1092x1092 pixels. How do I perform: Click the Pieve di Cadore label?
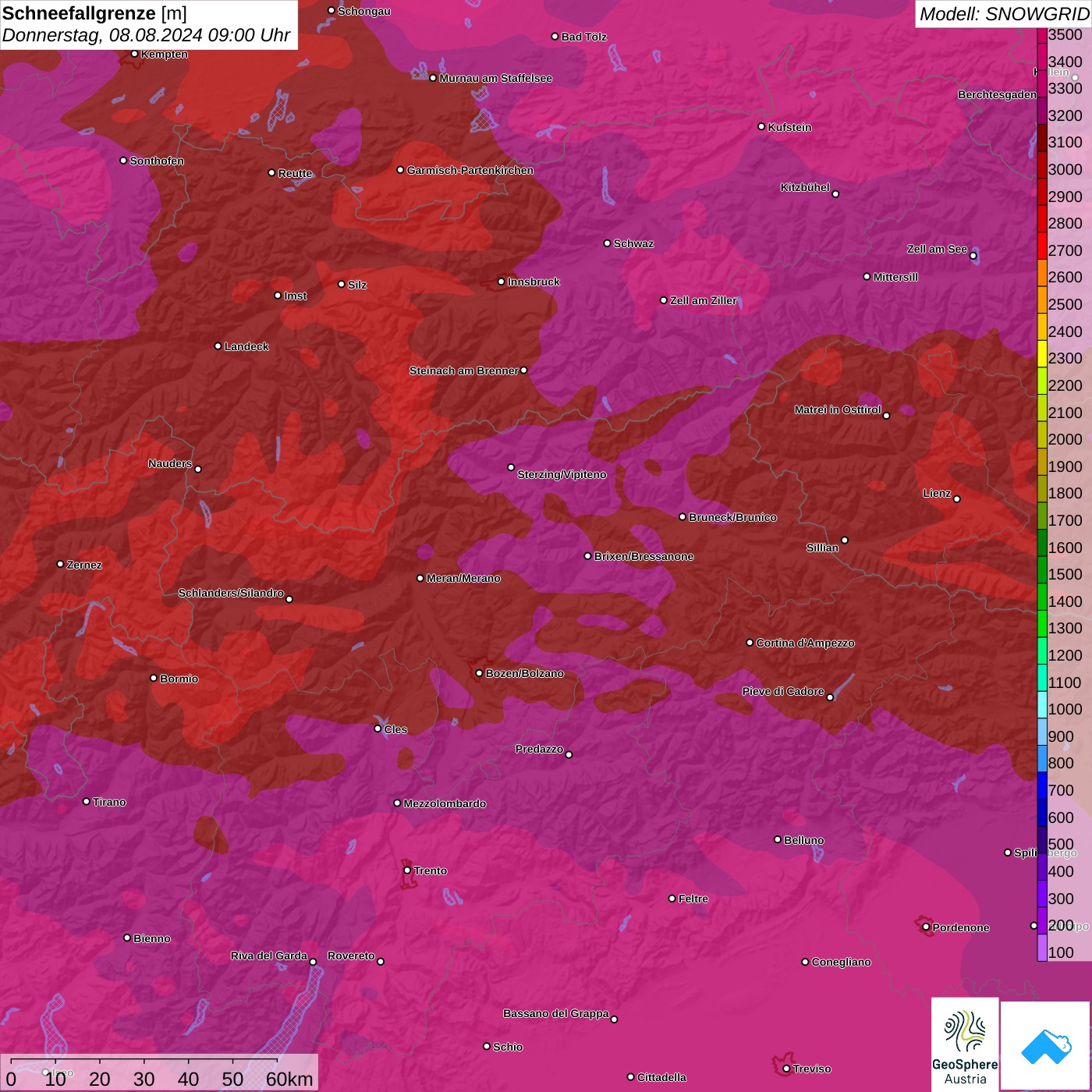pos(783,691)
